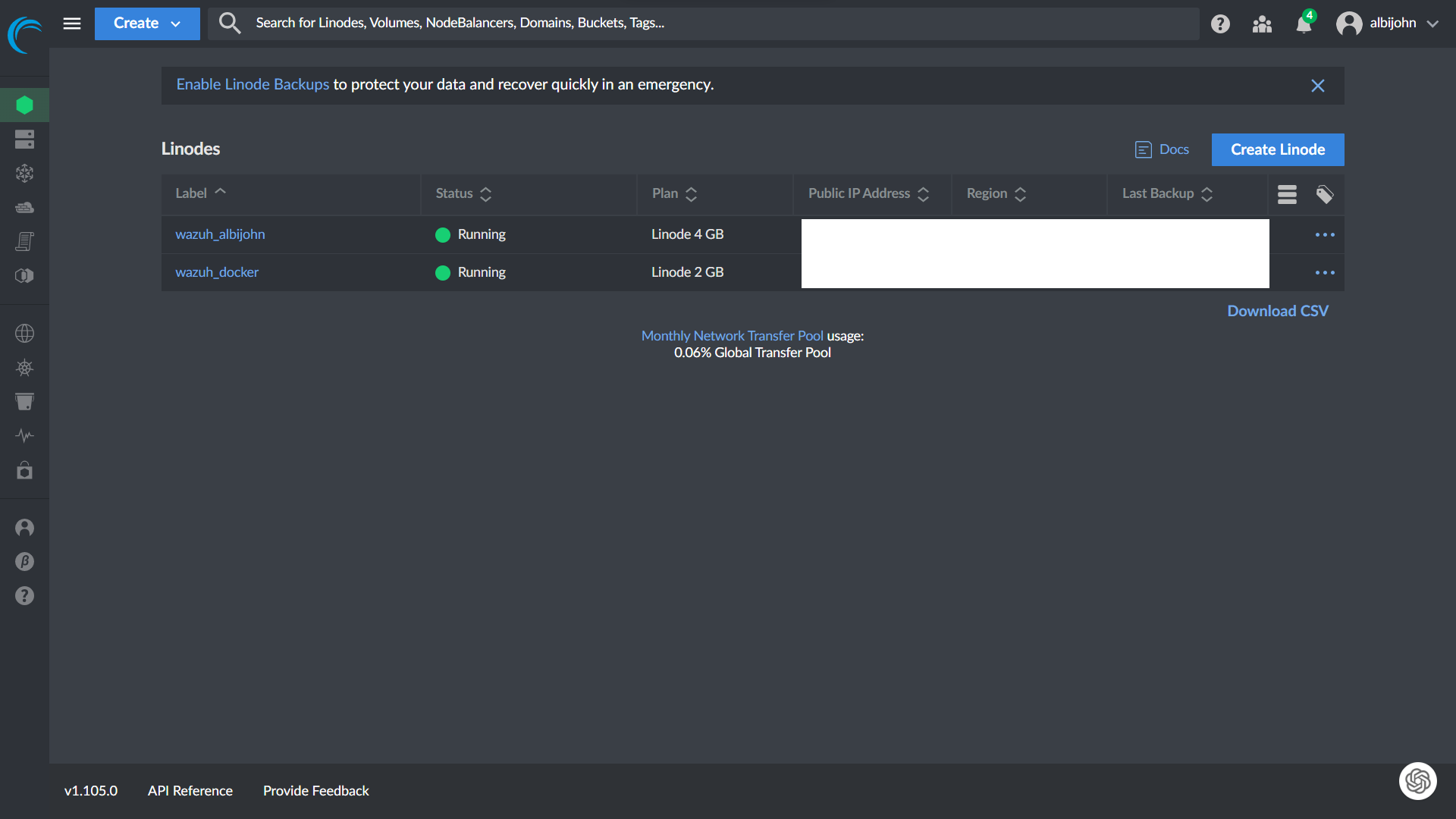Click Running status of wazuh_albijohn
This screenshot has height=819, width=1456.
(470, 234)
